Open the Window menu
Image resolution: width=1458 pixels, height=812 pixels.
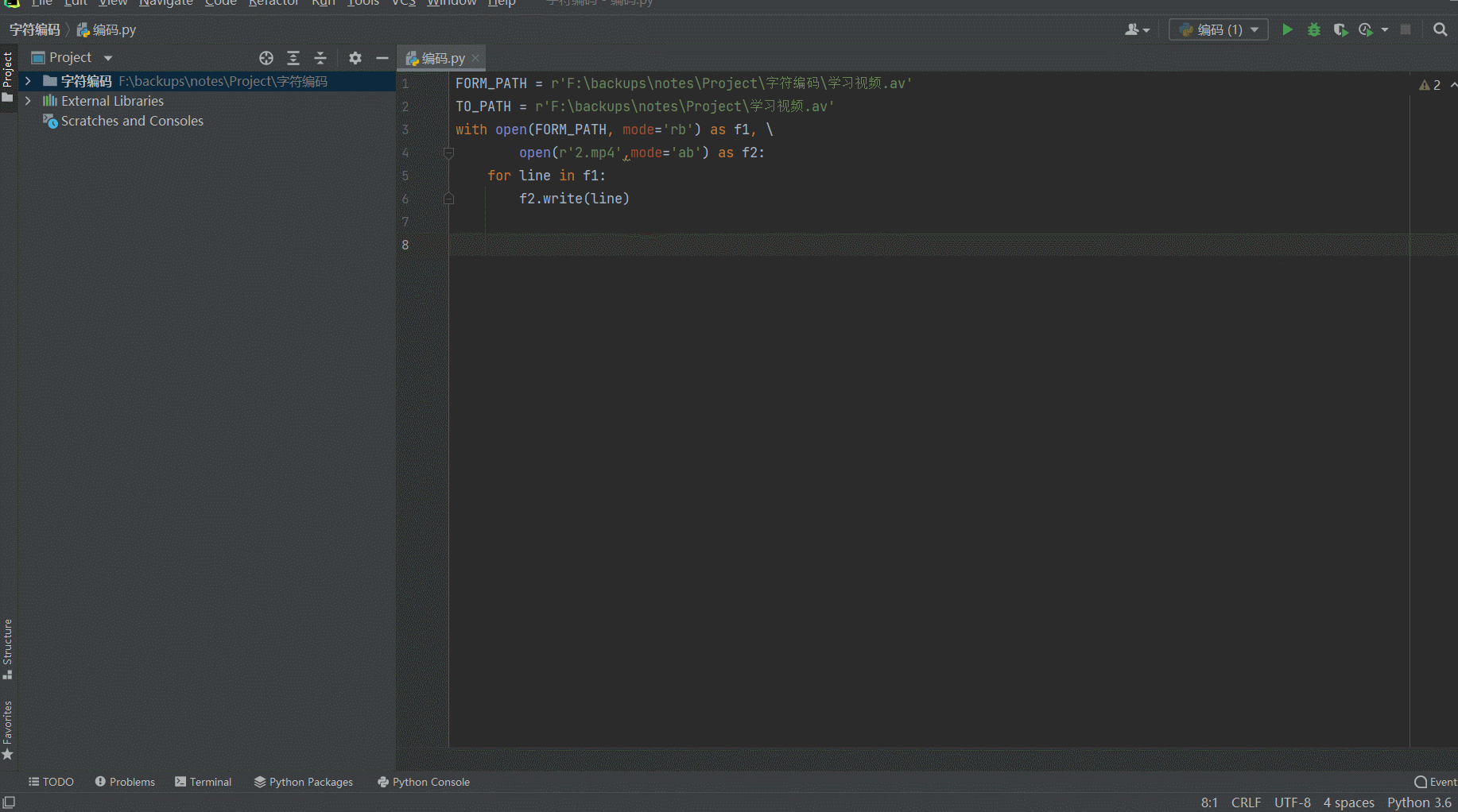tap(451, 3)
